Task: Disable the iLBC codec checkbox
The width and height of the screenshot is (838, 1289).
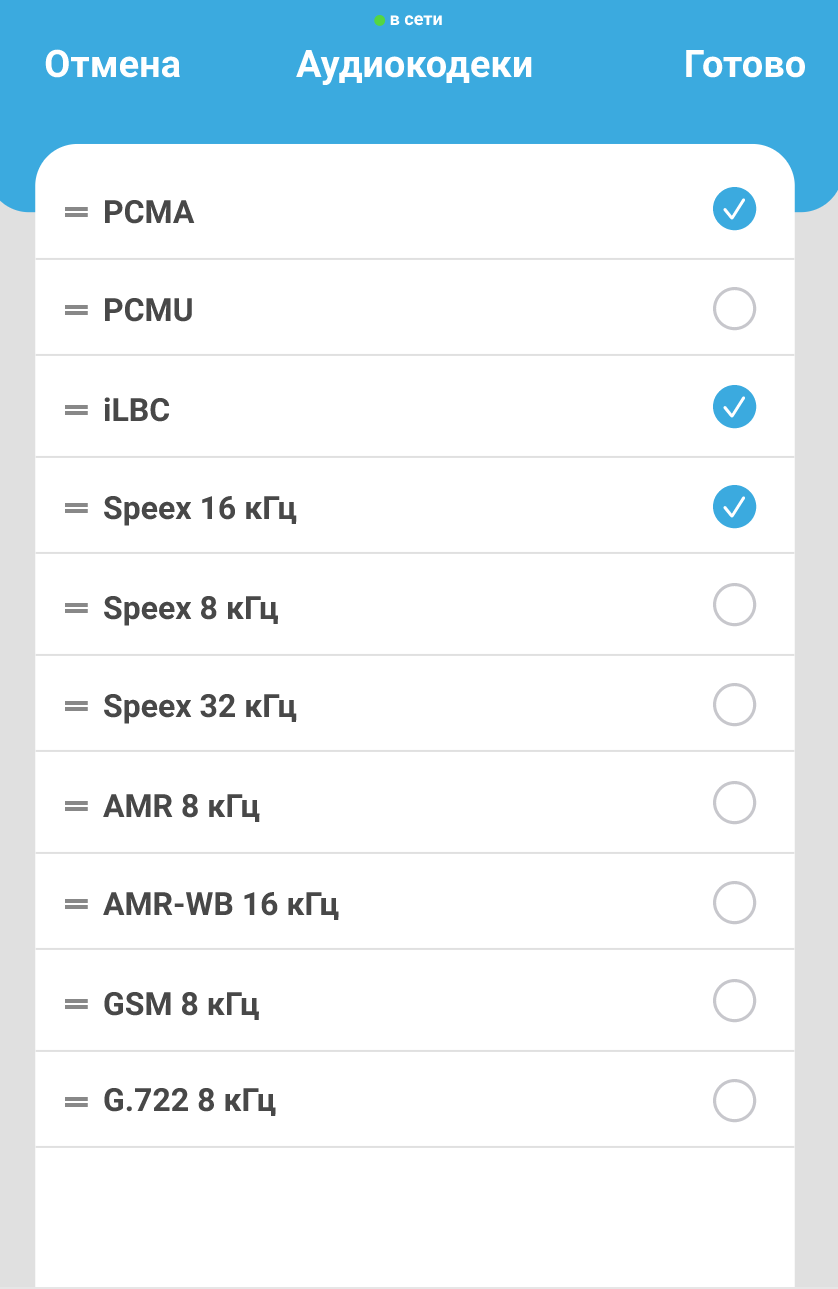Action: point(734,407)
